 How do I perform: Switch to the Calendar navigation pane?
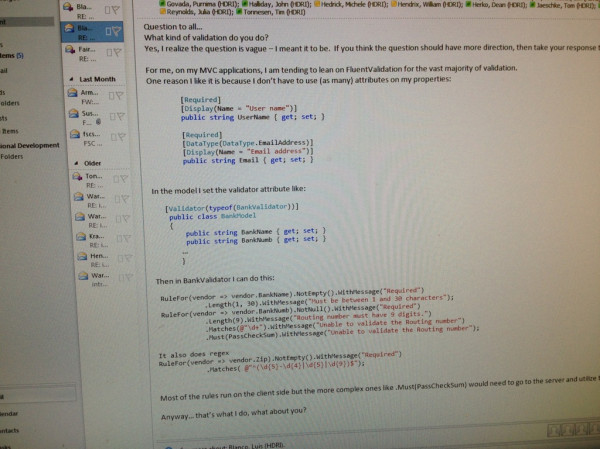click(x=10, y=413)
